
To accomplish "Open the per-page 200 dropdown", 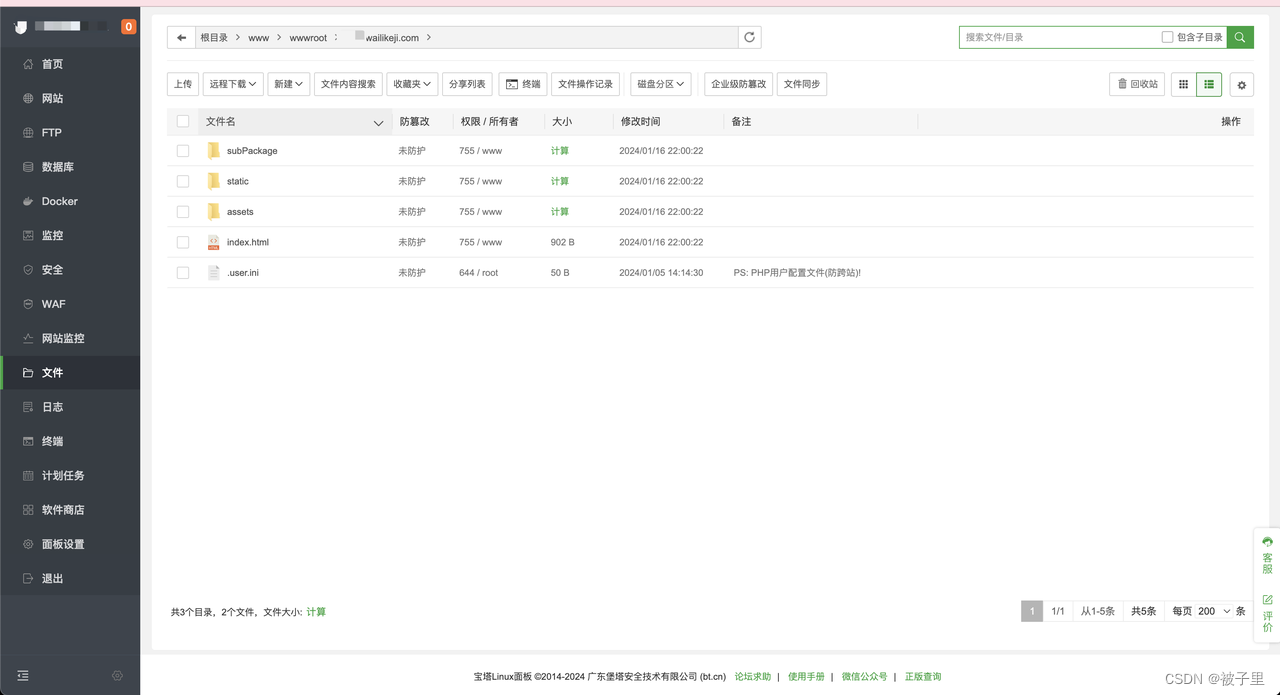I will pyautogui.click(x=1214, y=611).
